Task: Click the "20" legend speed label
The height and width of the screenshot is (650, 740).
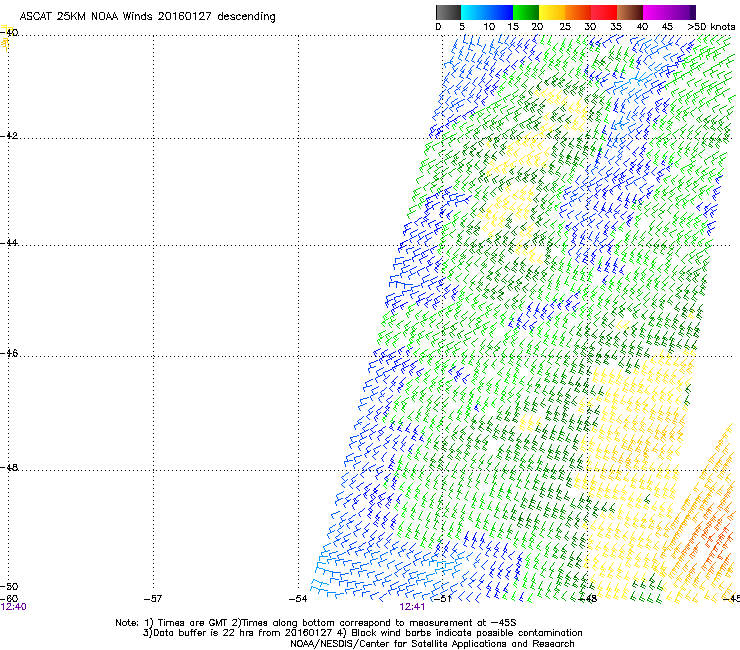Action: tap(538, 27)
